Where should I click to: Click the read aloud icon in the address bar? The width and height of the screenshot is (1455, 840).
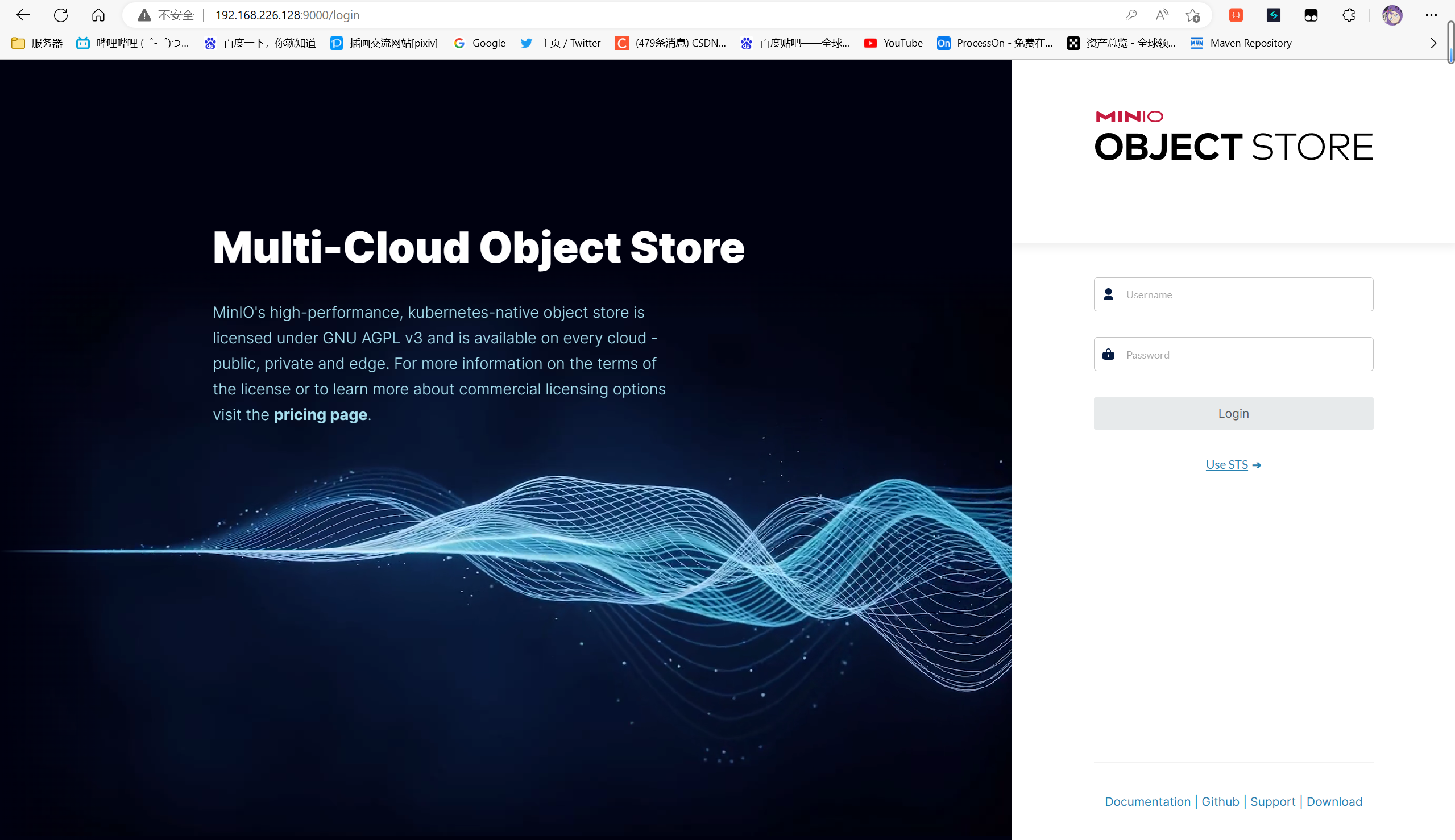1162,15
